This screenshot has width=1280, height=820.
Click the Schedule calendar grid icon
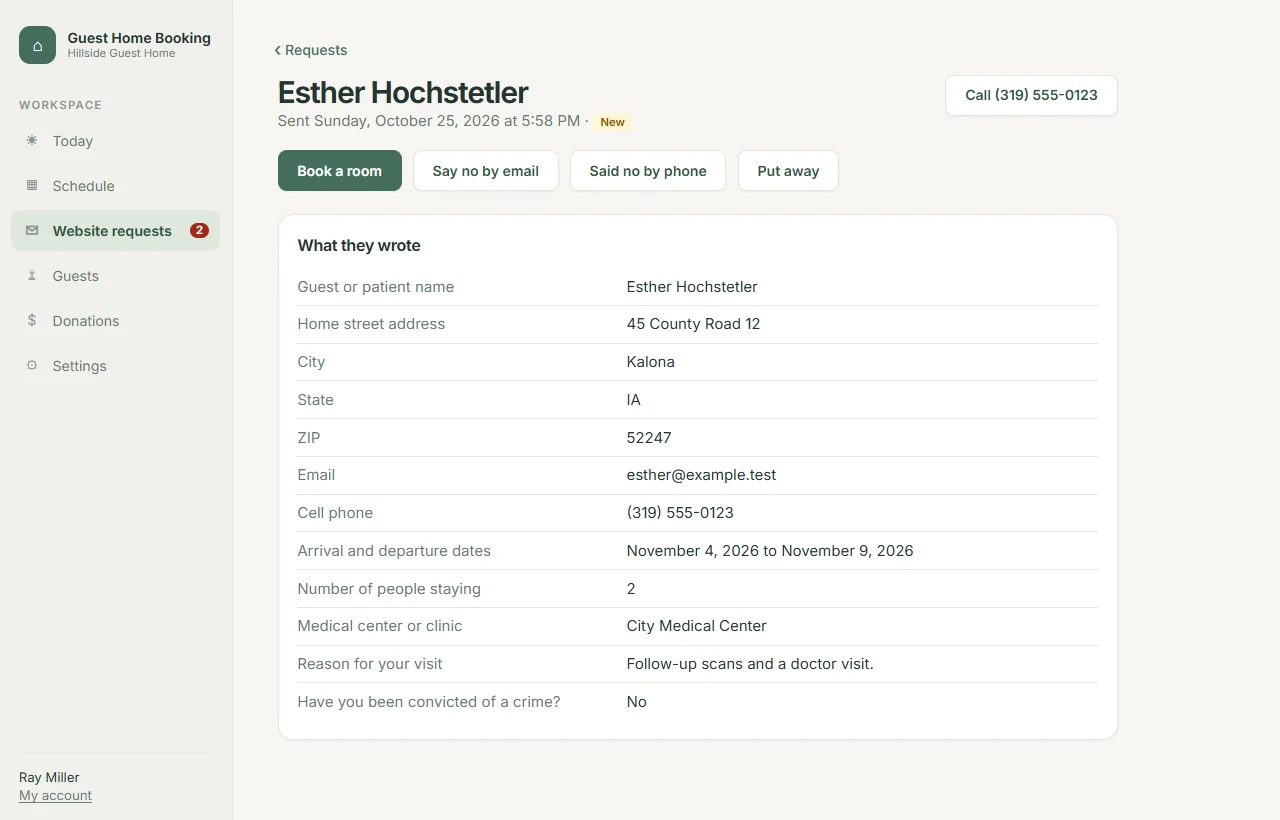[x=32, y=186]
